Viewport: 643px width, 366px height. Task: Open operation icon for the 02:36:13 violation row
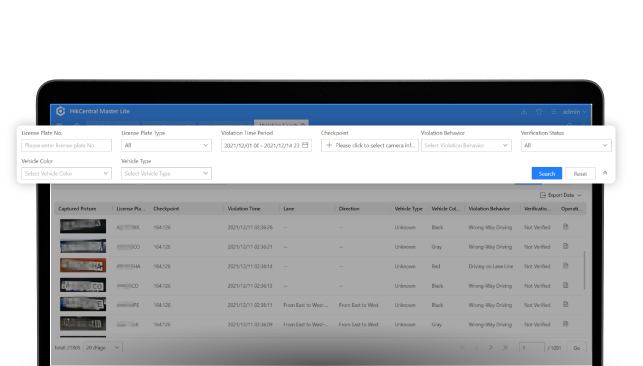(x=565, y=285)
